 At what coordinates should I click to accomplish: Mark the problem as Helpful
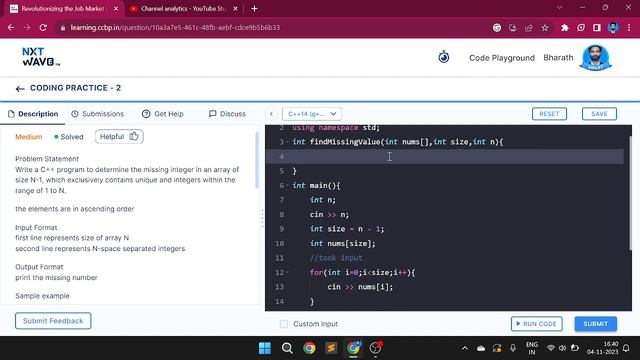click(x=119, y=137)
